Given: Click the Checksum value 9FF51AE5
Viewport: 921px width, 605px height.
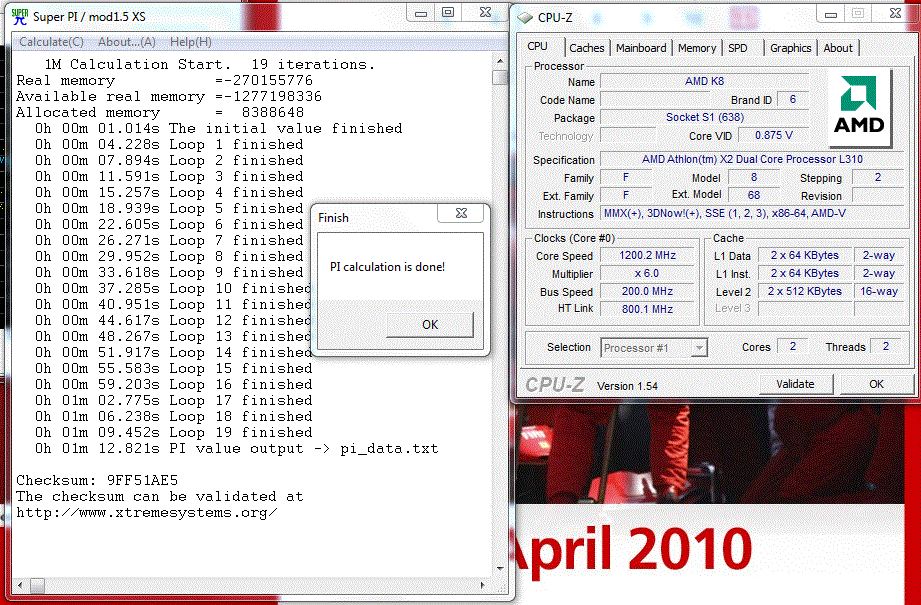Looking at the screenshot, I should click(x=142, y=480).
